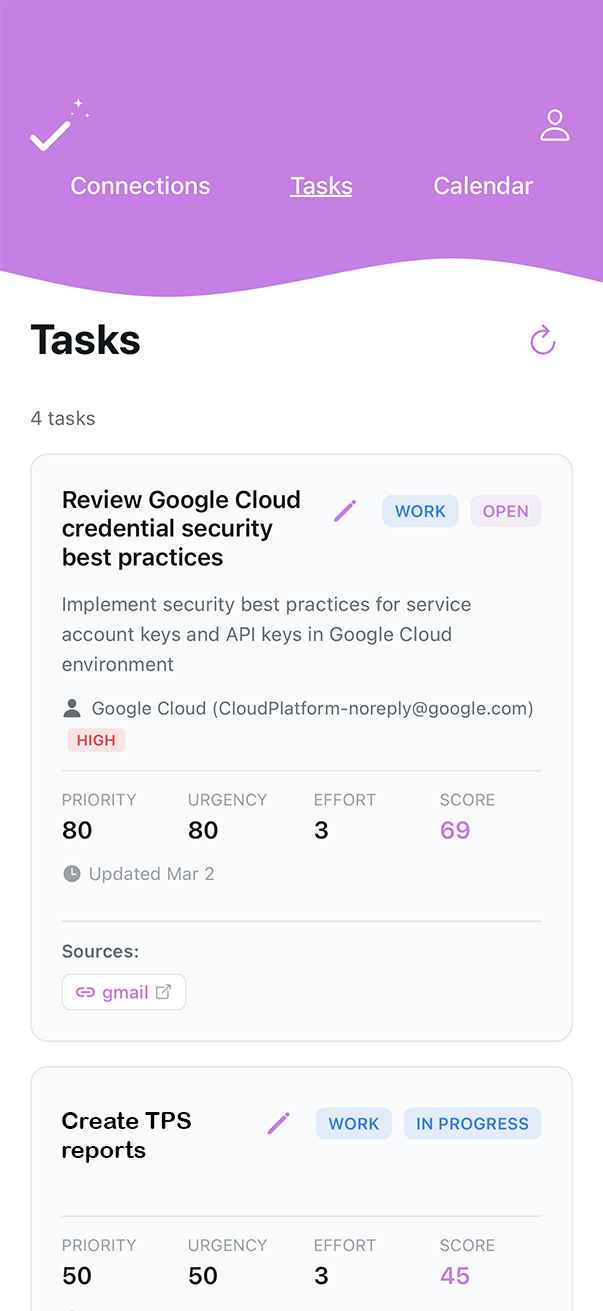Click the score value 69
603x1311 pixels.
(455, 830)
